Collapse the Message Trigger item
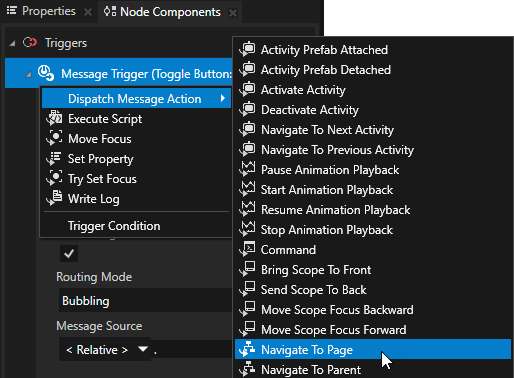 (29, 74)
